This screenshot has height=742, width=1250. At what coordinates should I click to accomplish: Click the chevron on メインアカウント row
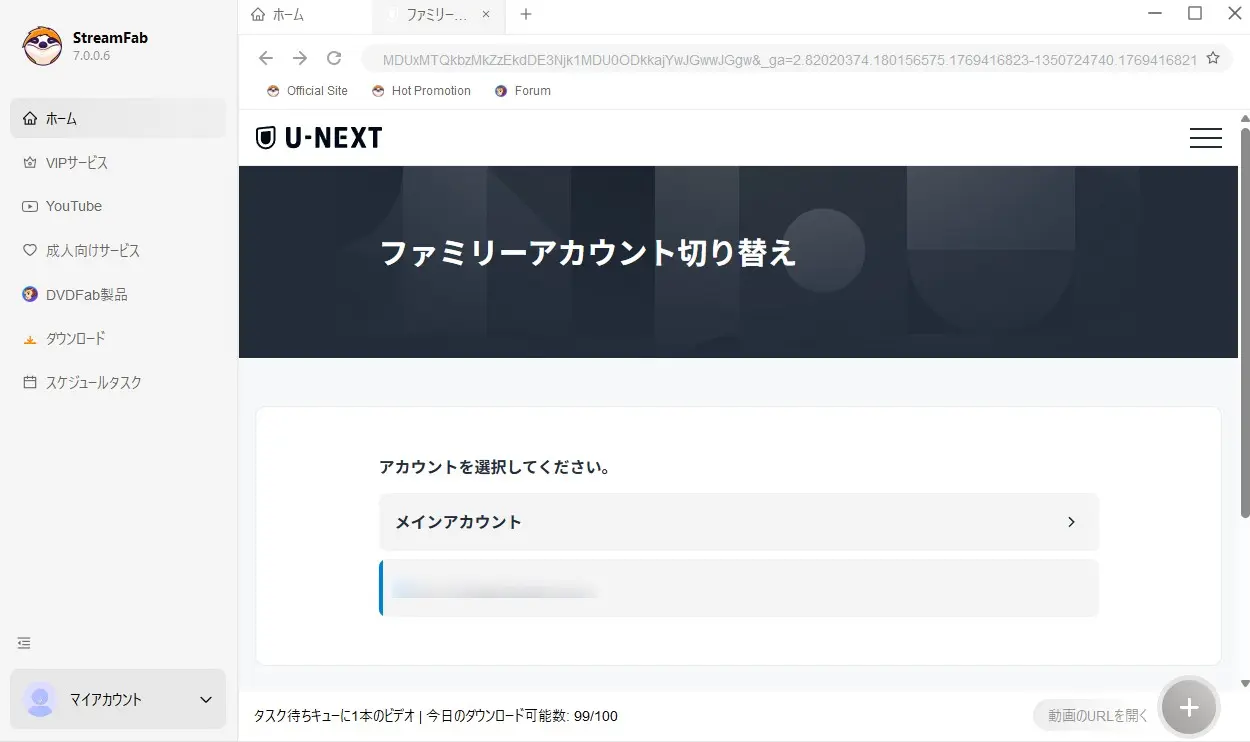pos(1071,522)
